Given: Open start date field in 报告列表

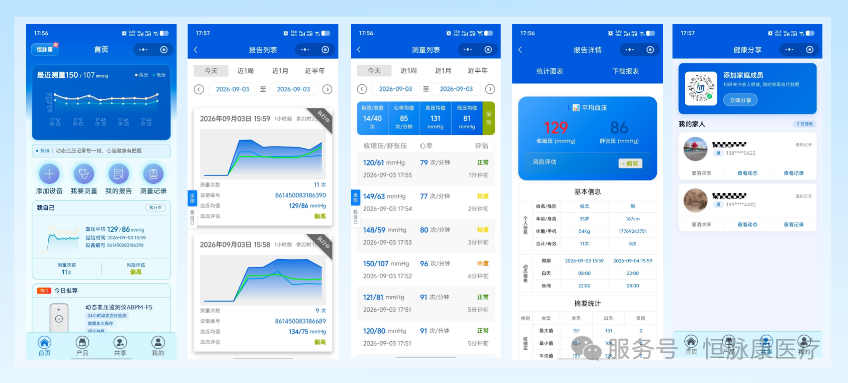Looking at the screenshot, I should click(x=233, y=89).
